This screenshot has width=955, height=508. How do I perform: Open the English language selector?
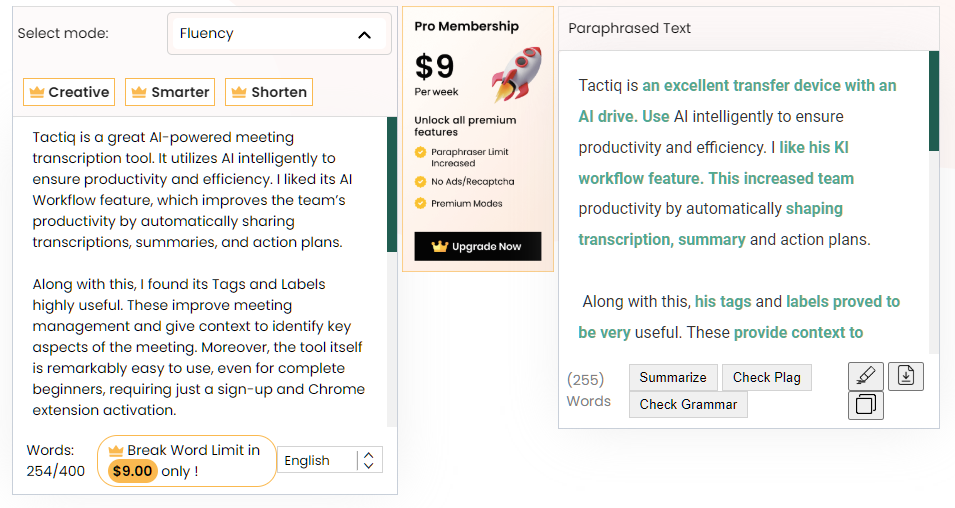[329, 460]
